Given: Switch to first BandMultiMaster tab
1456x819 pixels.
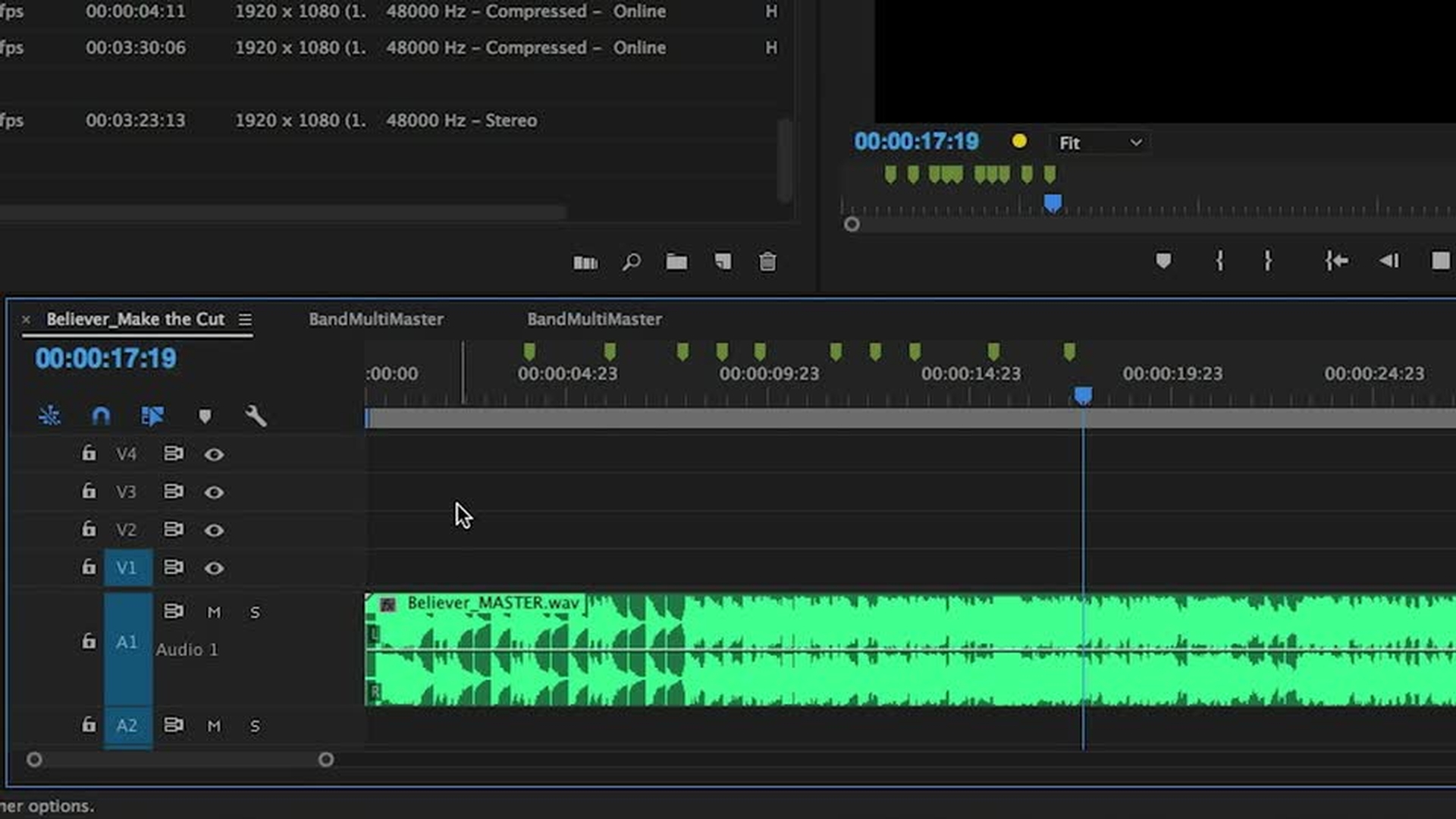Looking at the screenshot, I should [376, 319].
